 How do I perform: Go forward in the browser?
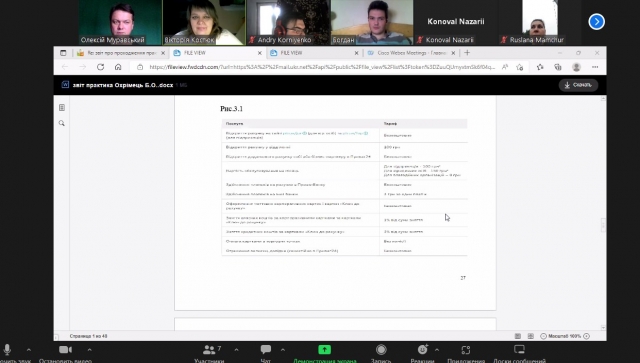82,67
